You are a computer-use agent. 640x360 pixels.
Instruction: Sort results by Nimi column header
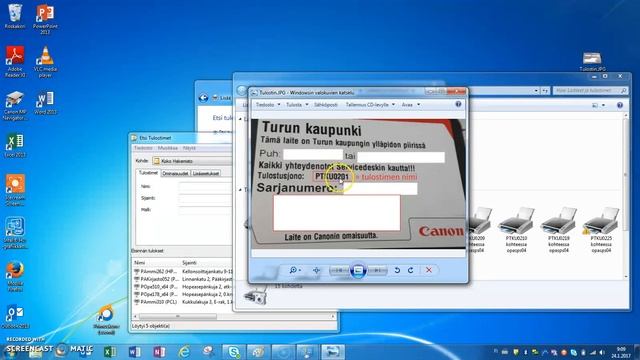tap(156, 263)
